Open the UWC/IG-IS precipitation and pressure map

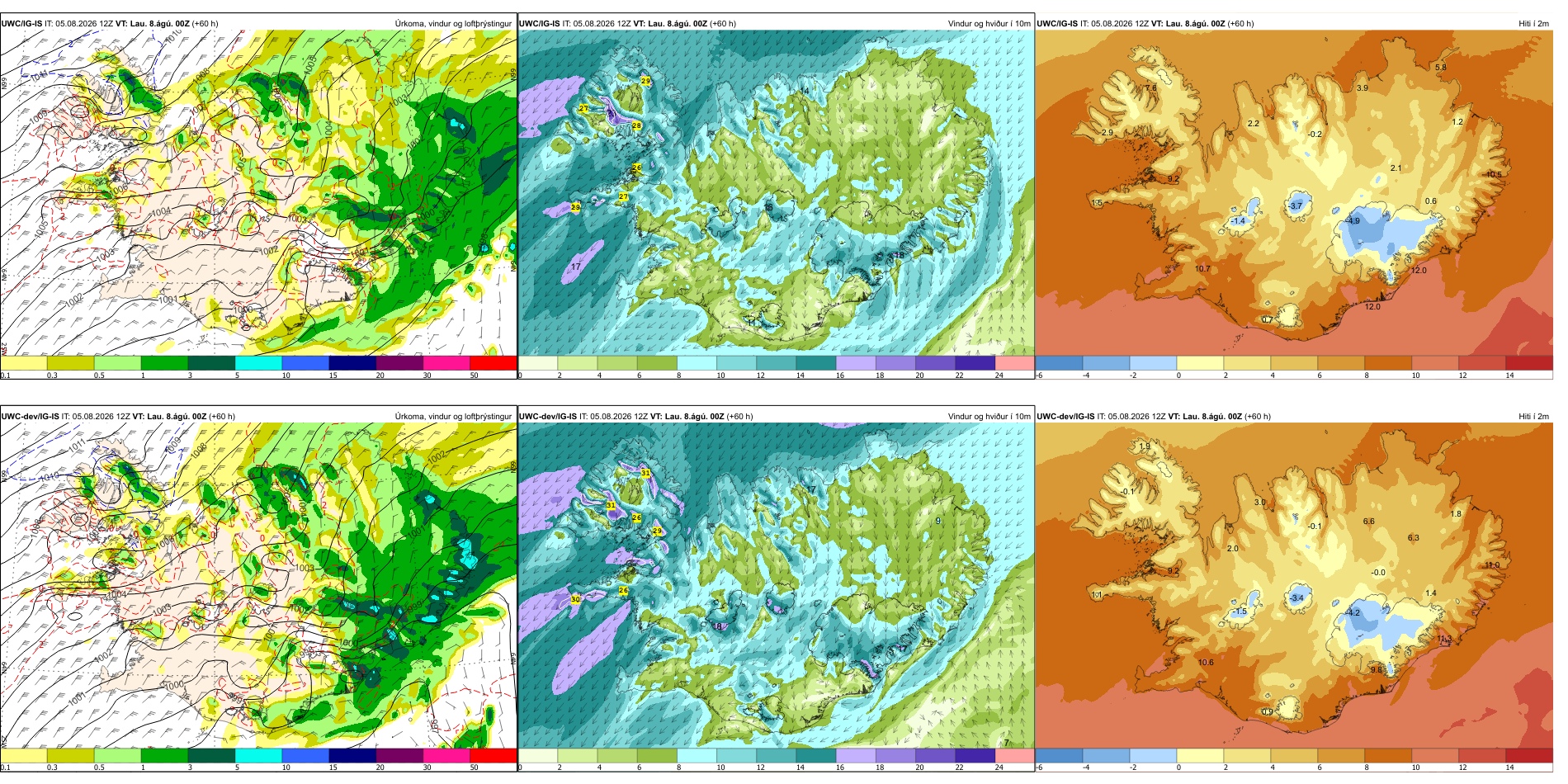tap(258, 193)
